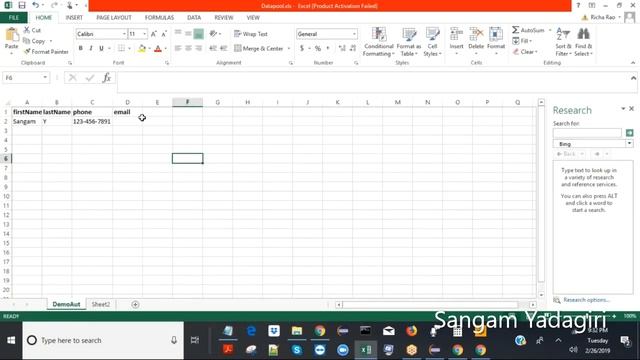Close the Research pane
Viewport: 640px width, 360px height.
(x=631, y=109)
